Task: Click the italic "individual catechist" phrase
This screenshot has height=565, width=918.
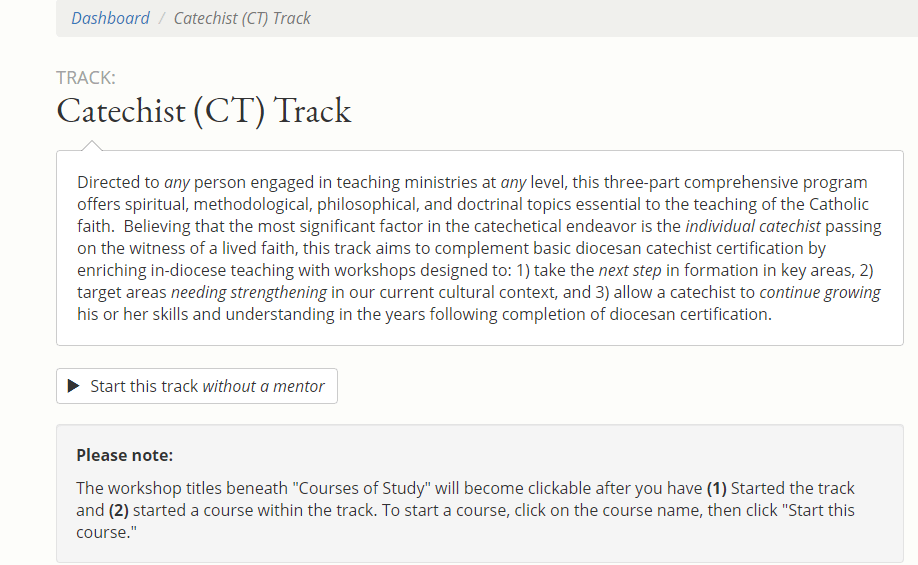Action: [x=752, y=226]
